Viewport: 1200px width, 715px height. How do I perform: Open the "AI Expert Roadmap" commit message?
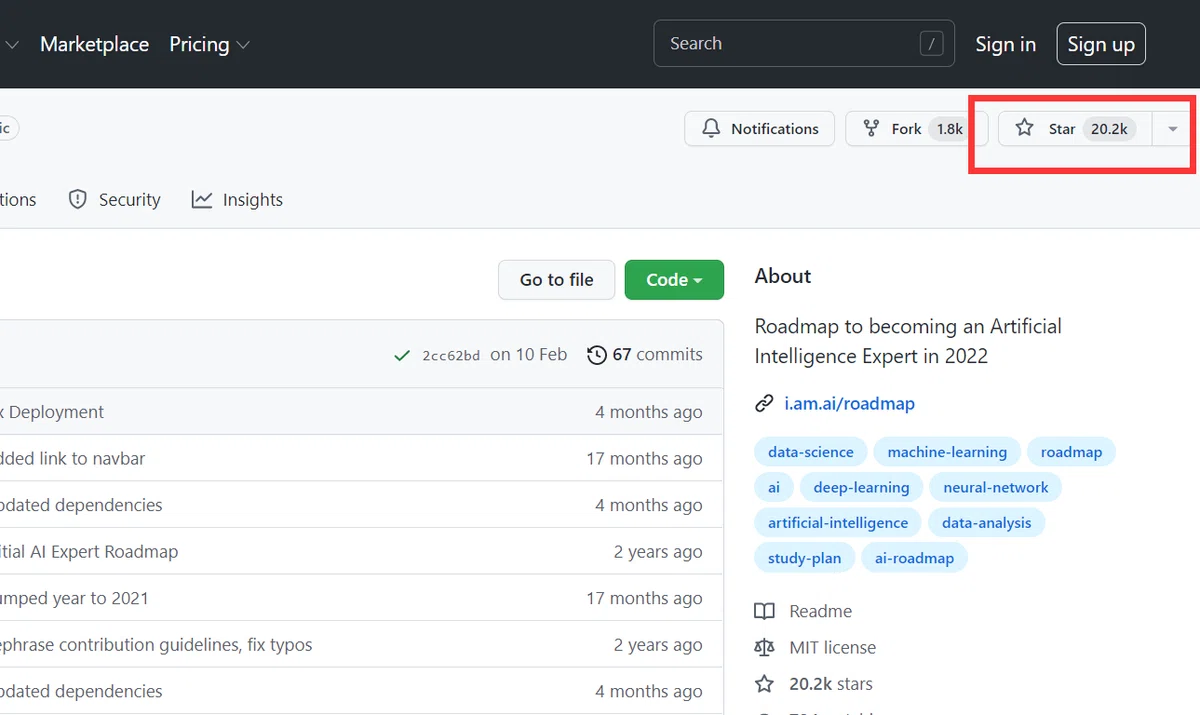[89, 552]
